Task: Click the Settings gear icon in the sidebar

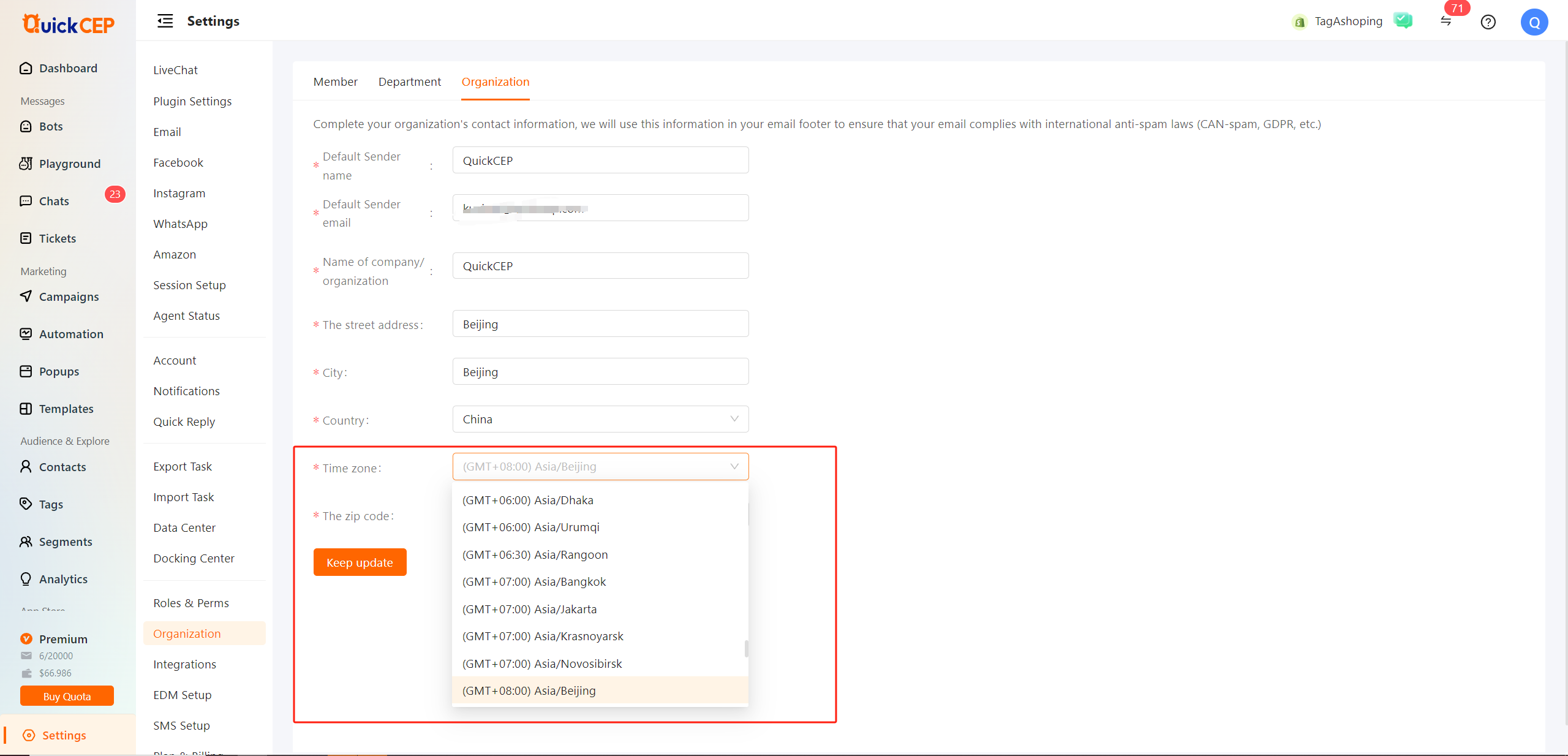Action: click(29, 735)
